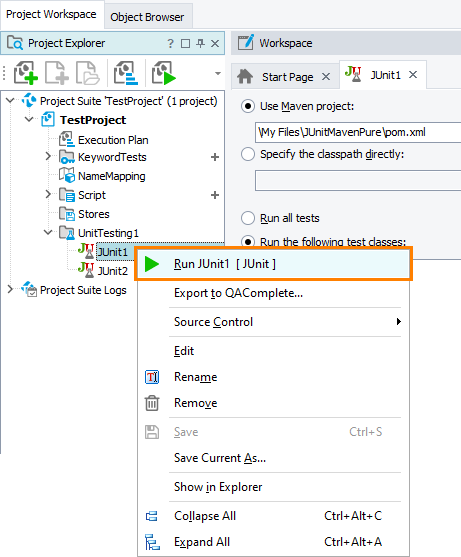461x557 pixels.
Task: Click the Project Suite 'TestProject' node label
Action: [x=129, y=101]
